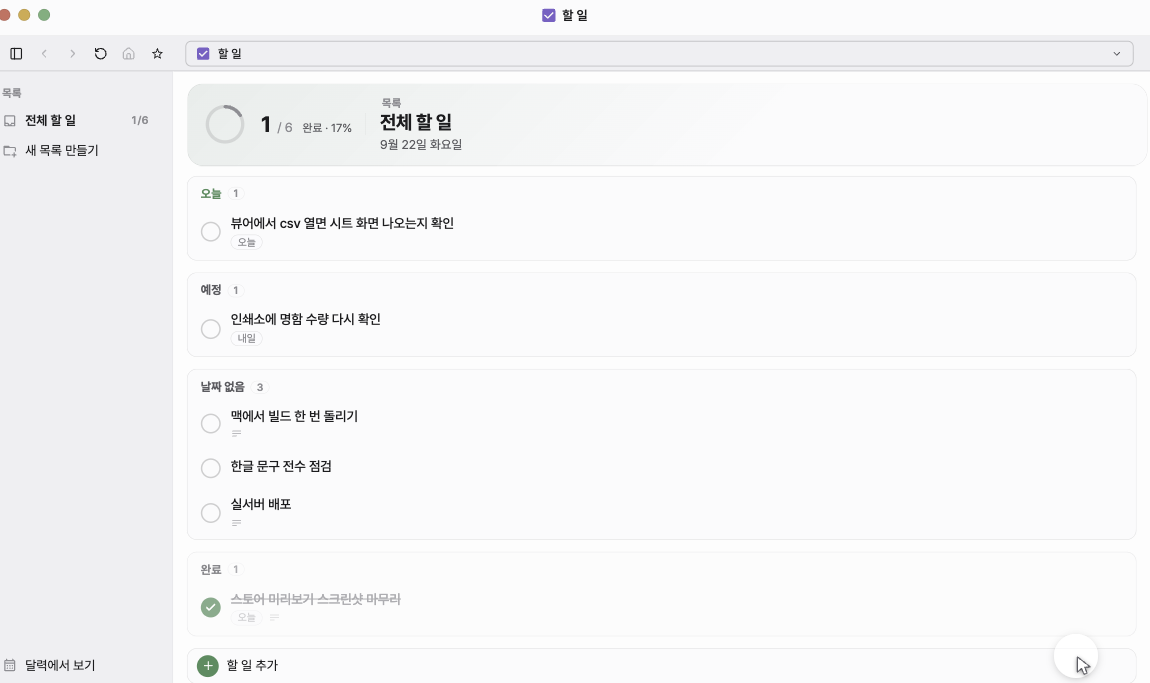This screenshot has height=683, width=1150.
Task: Click 내일 tag under 인쇄소 task
Action: (246, 338)
